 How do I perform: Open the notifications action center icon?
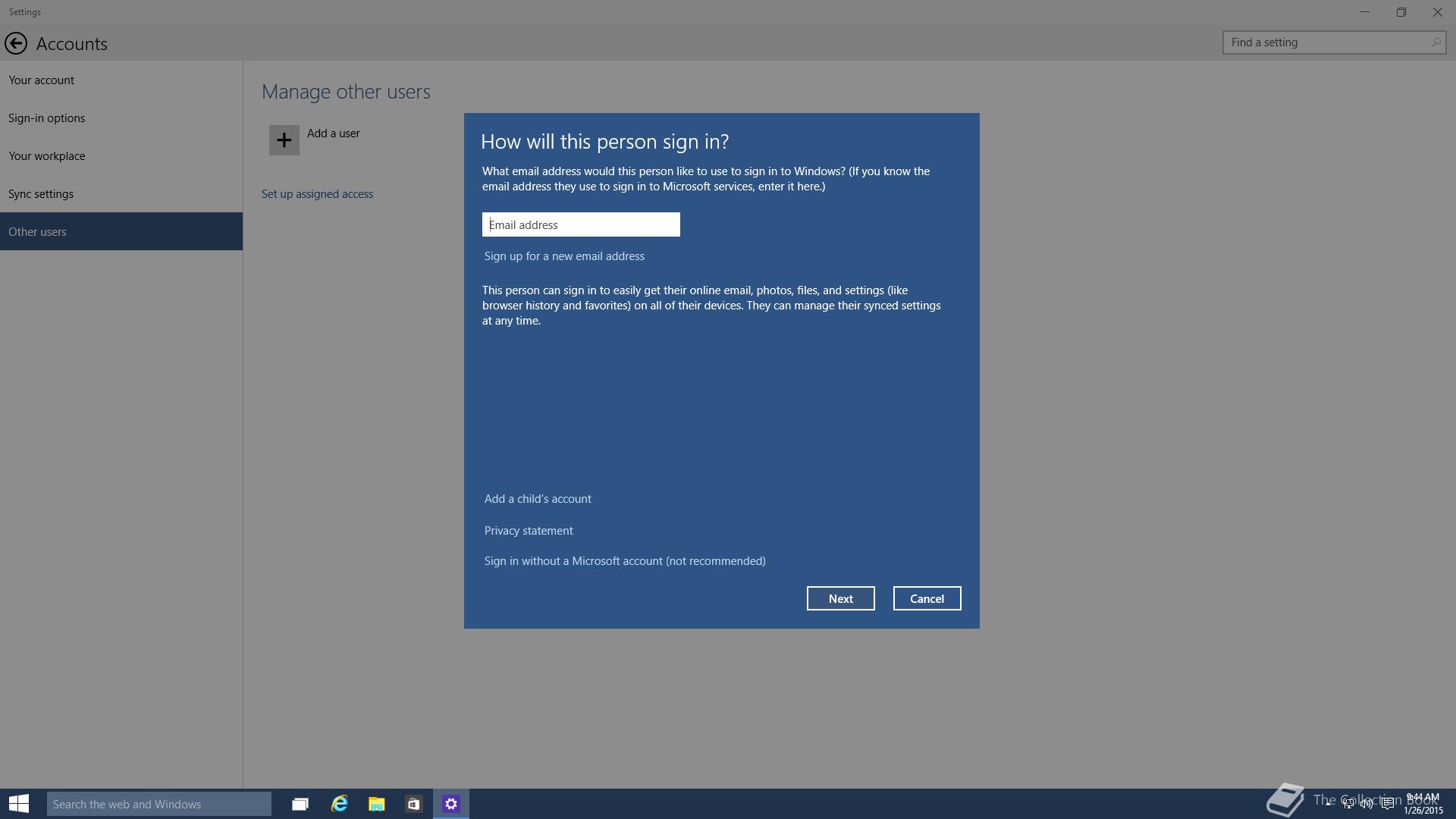[x=1387, y=804]
